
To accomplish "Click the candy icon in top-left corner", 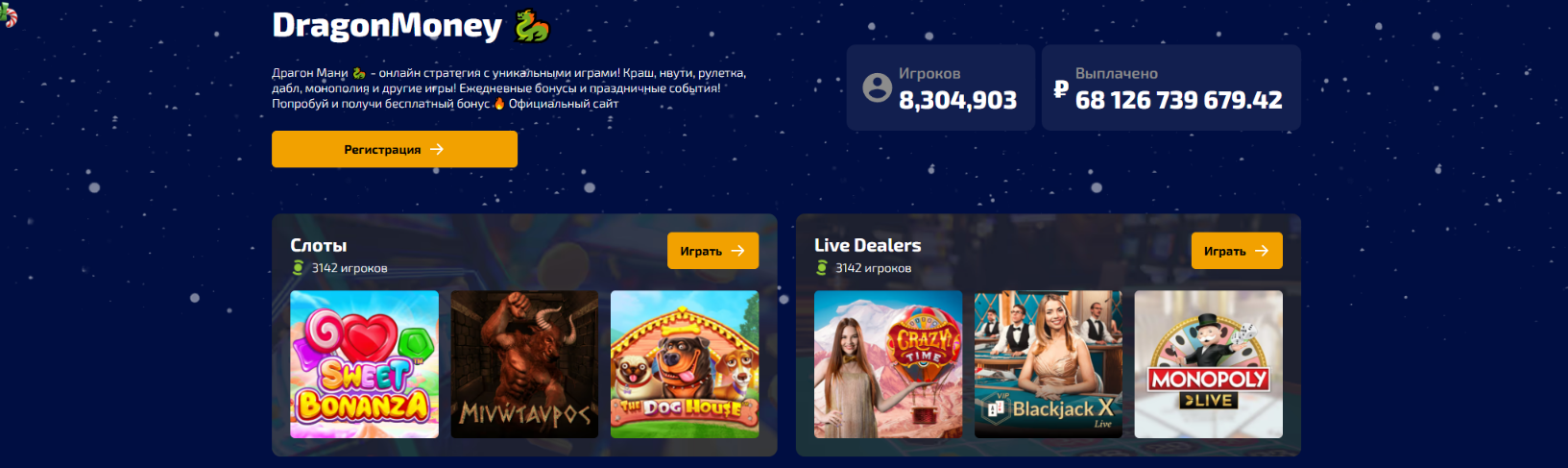I will (8, 13).
